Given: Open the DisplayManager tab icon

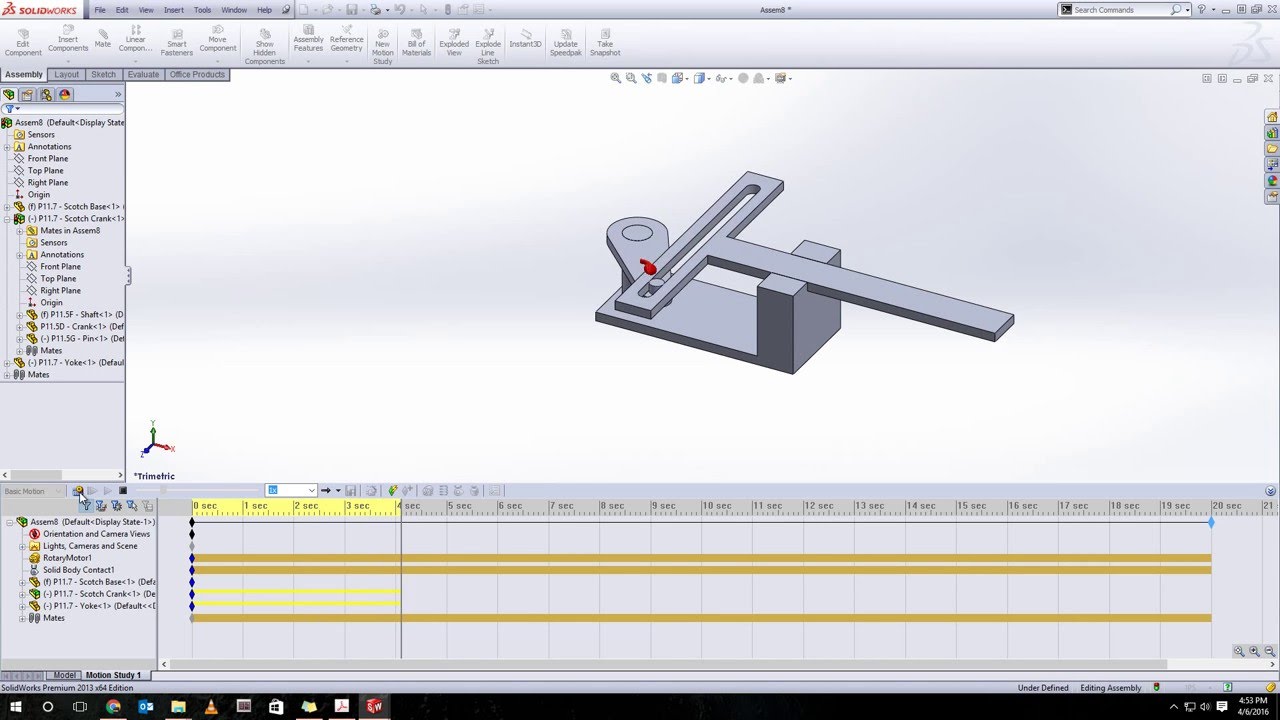Looking at the screenshot, I should 65,95.
